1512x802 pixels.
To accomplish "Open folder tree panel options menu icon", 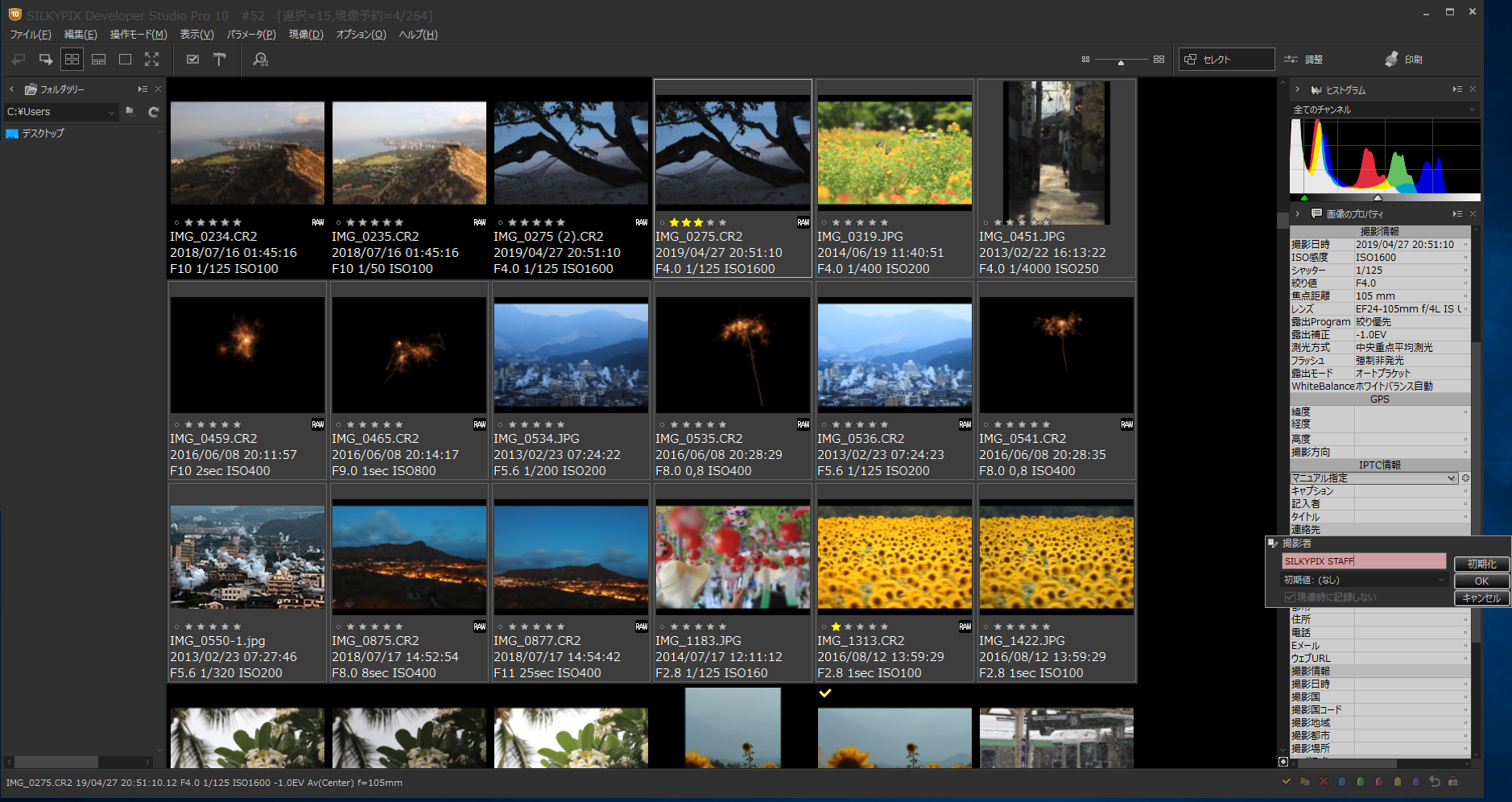I will [143, 89].
